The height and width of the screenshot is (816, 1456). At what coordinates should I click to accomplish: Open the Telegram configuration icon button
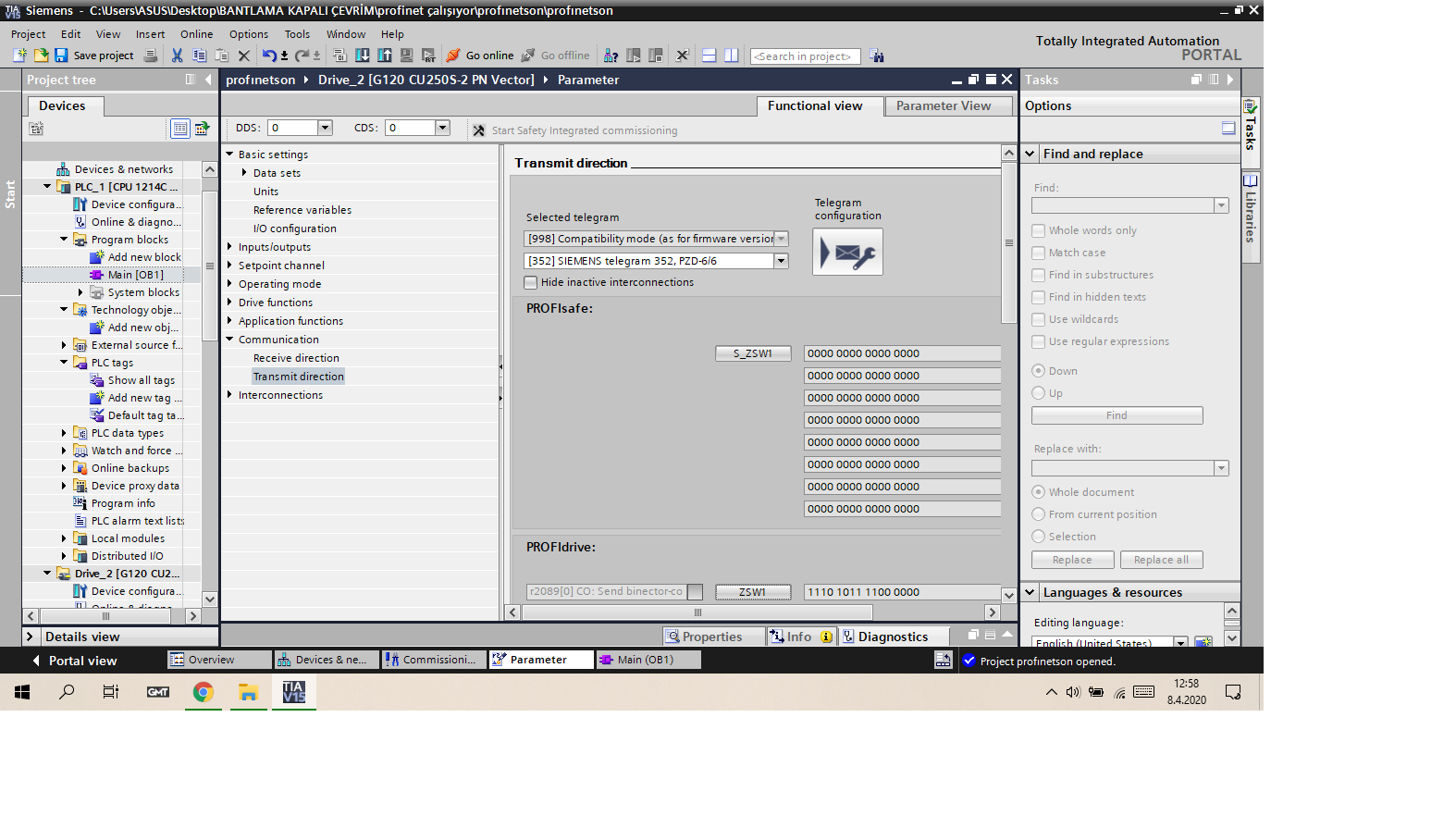[x=847, y=252]
